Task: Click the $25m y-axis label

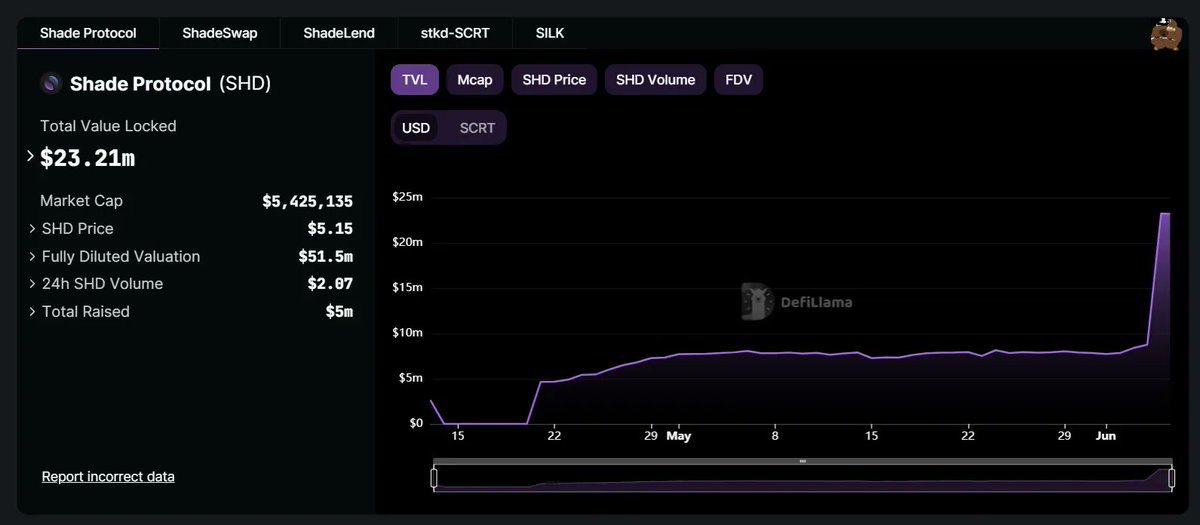Action: pos(407,197)
